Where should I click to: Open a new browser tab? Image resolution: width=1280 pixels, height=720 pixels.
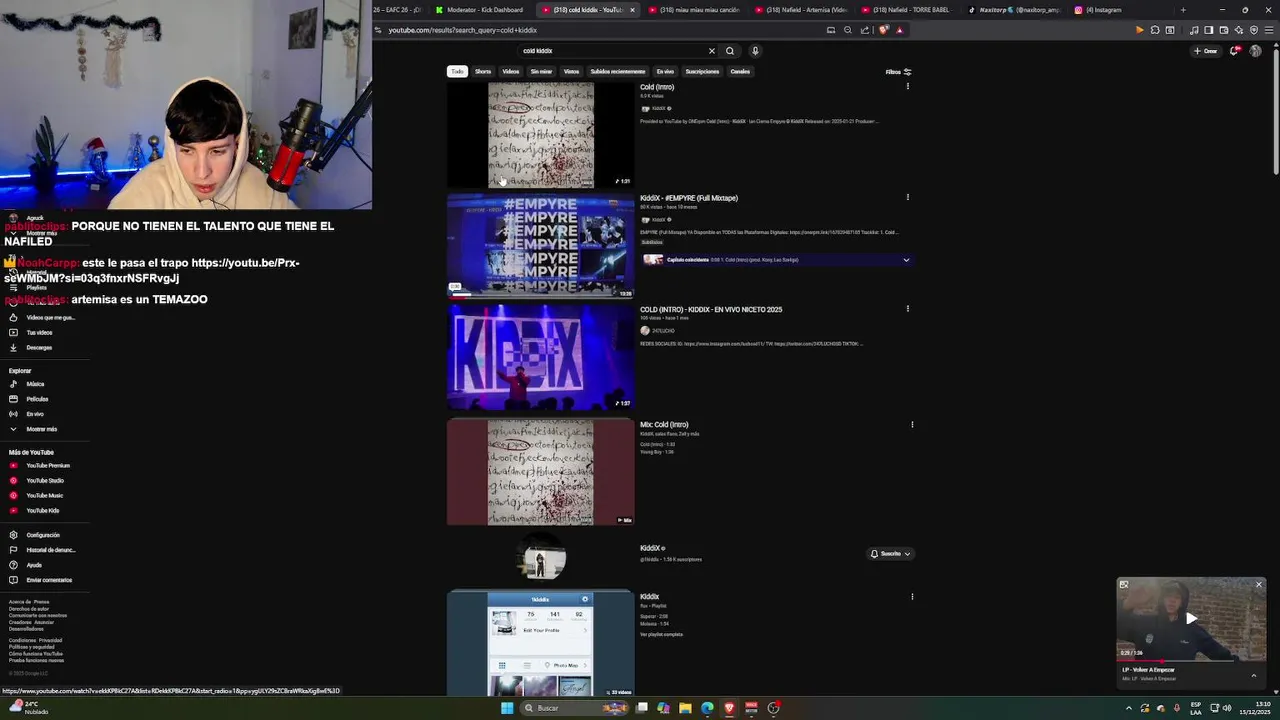coord(1183,10)
